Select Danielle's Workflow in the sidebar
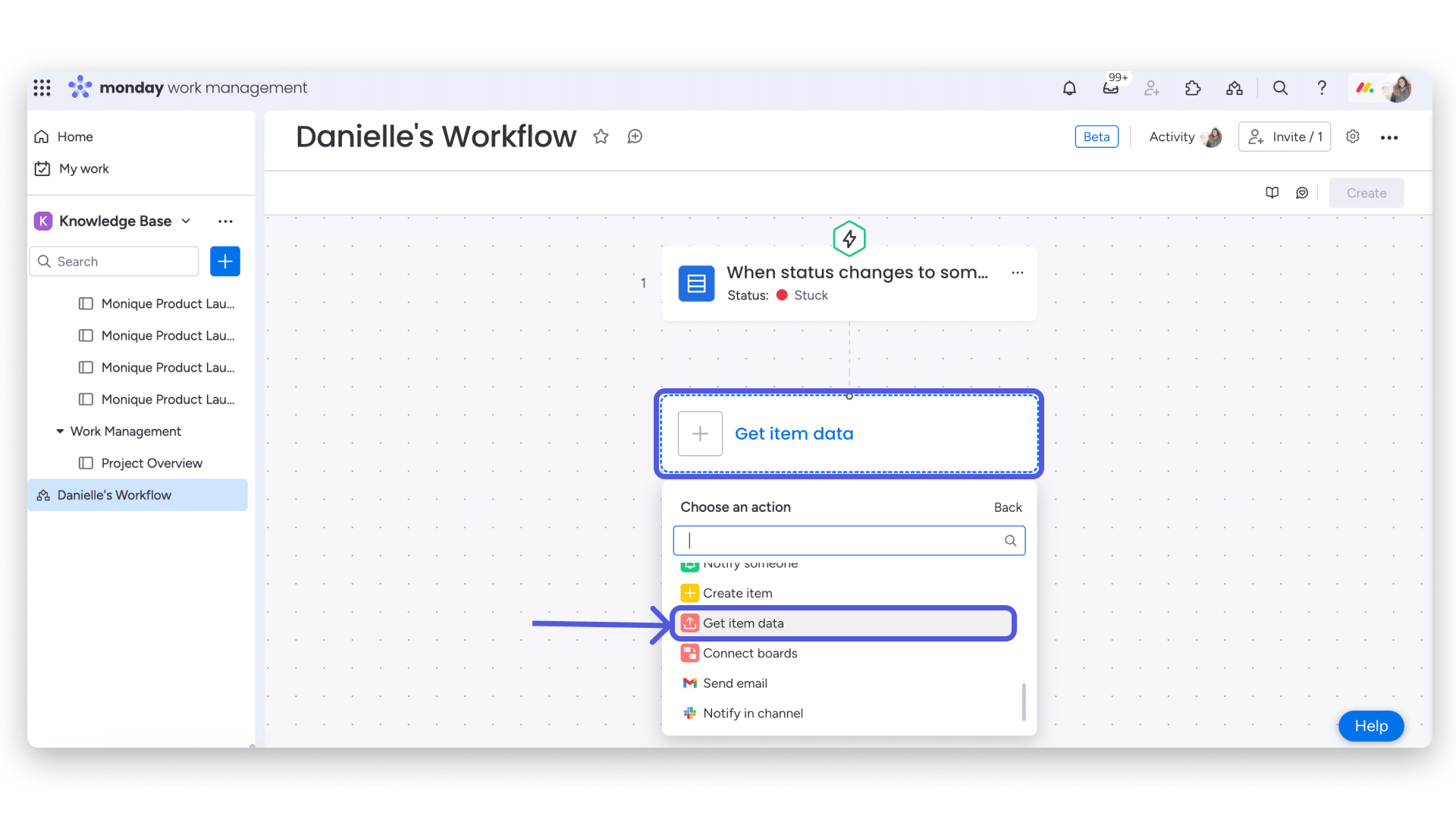The height and width of the screenshot is (819, 1456). coord(138,495)
